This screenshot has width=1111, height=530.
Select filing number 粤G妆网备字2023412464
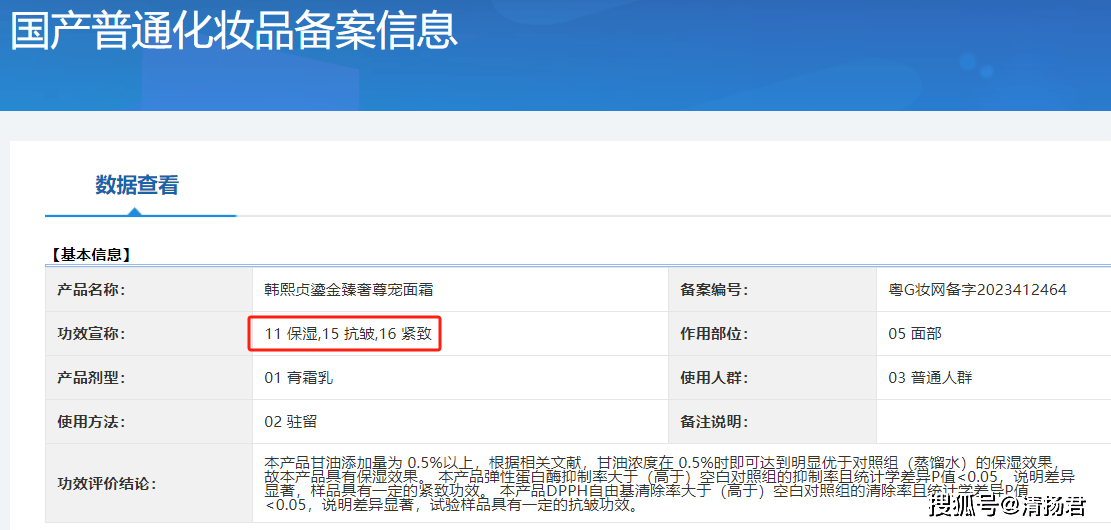coord(977,290)
